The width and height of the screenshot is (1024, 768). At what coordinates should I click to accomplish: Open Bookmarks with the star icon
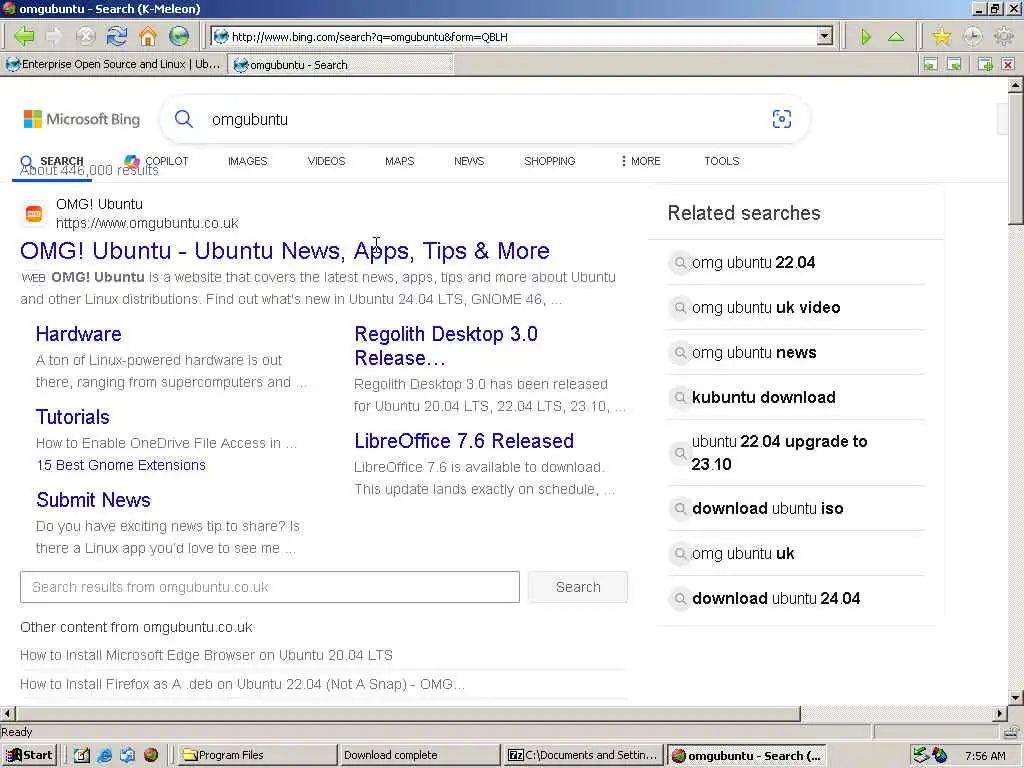click(x=941, y=37)
